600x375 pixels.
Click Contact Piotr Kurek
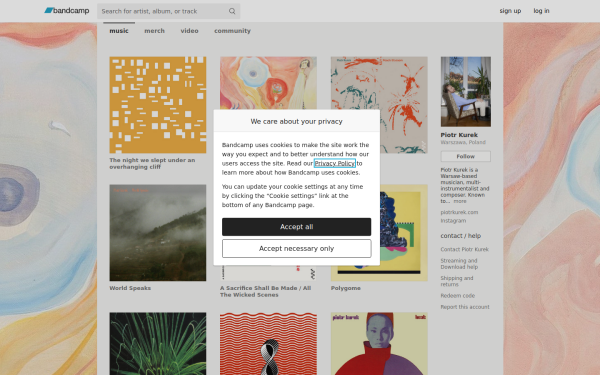465,249
